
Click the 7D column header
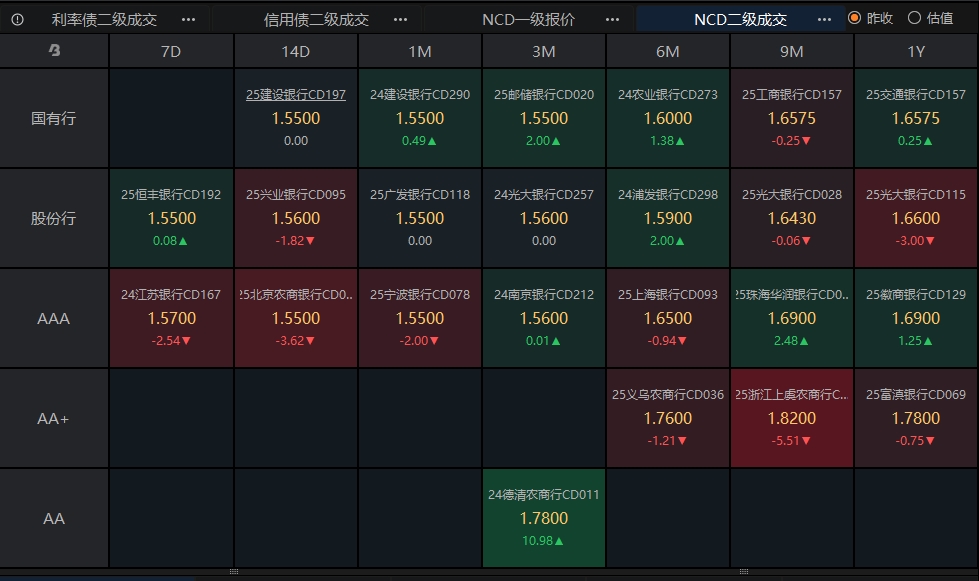pos(171,51)
